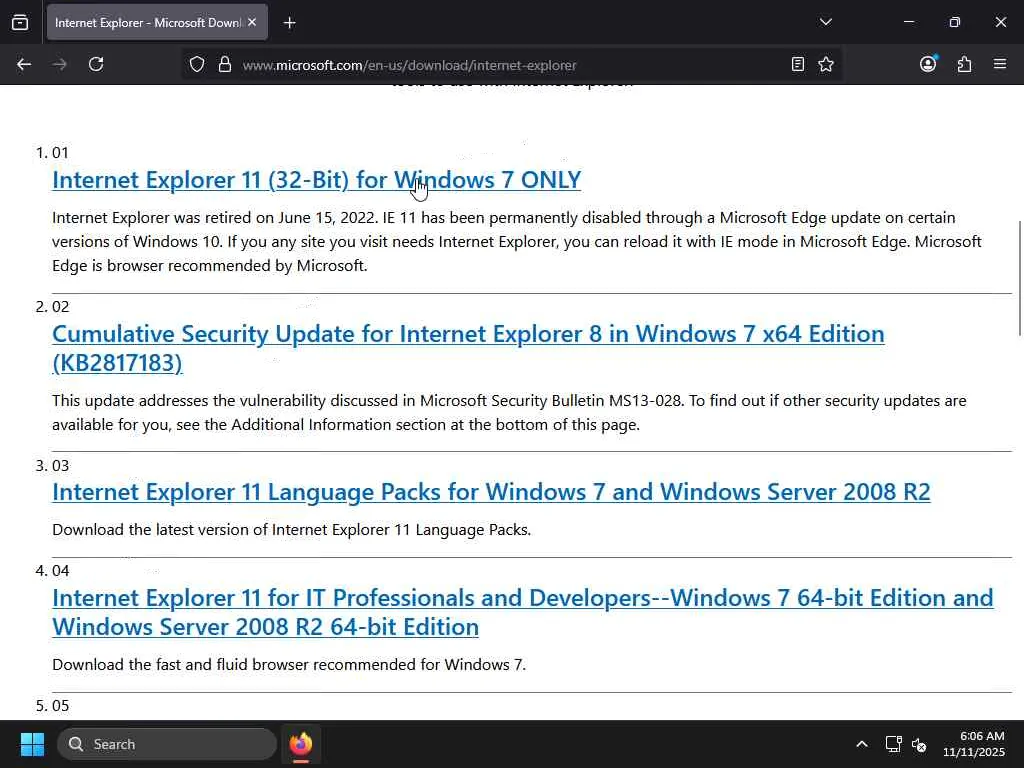The image size is (1024, 768).
Task: Open the Firefox account icon
Action: 928,64
